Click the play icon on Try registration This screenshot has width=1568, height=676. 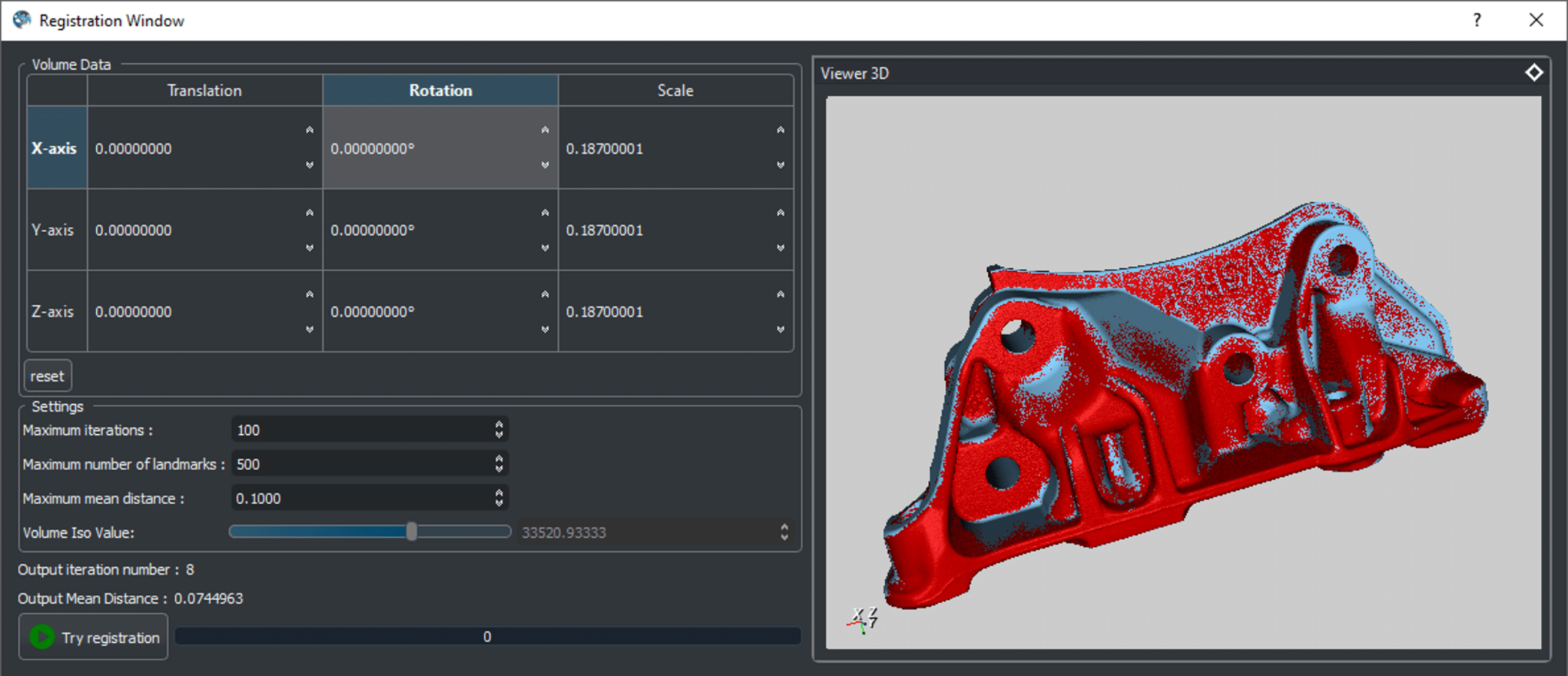[x=43, y=636]
